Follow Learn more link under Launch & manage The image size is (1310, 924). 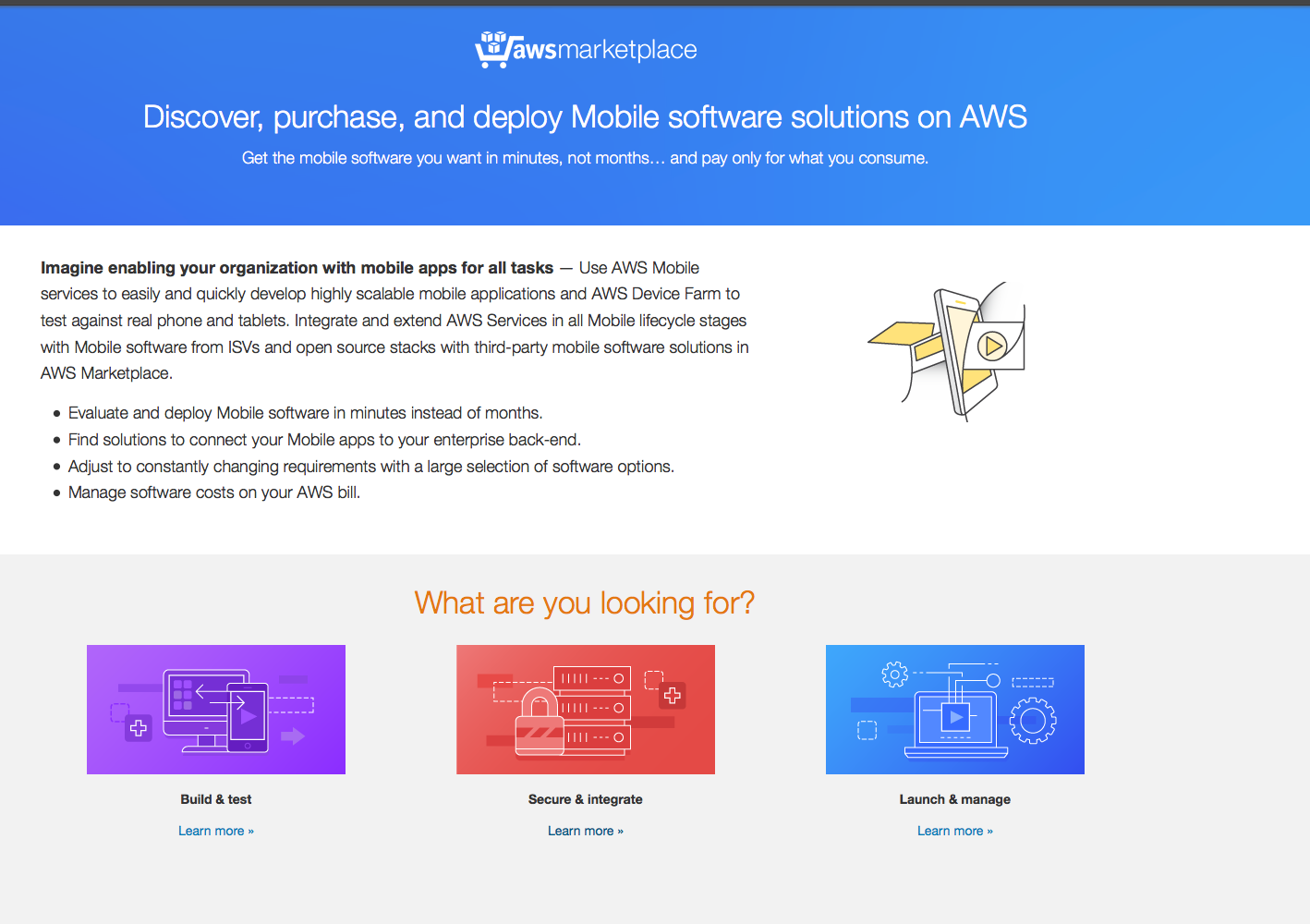click(955, 831)
